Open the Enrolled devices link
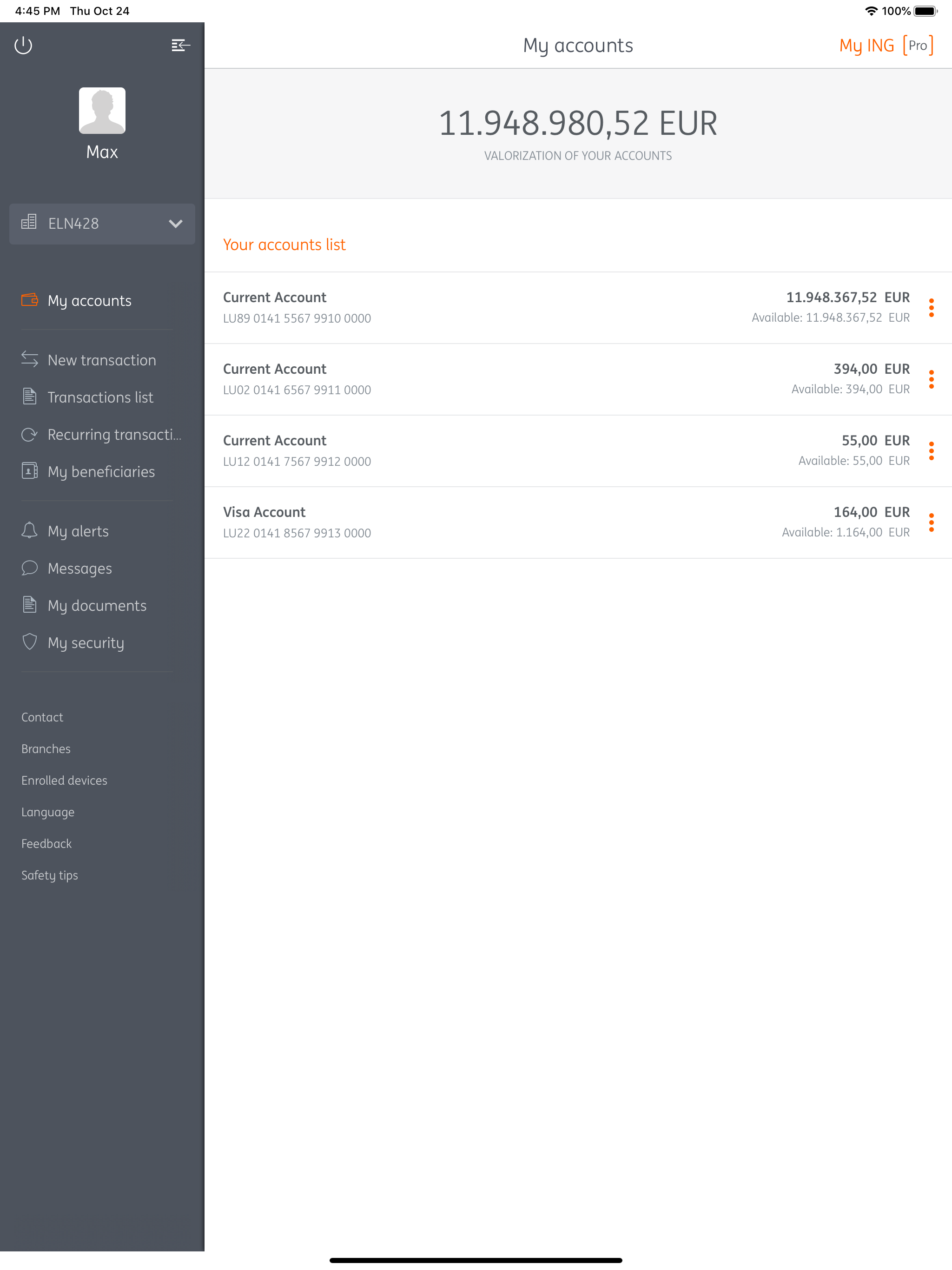The width and height of the screenshot is (952, 1270). pyautogui.click(x=64, y=780)
